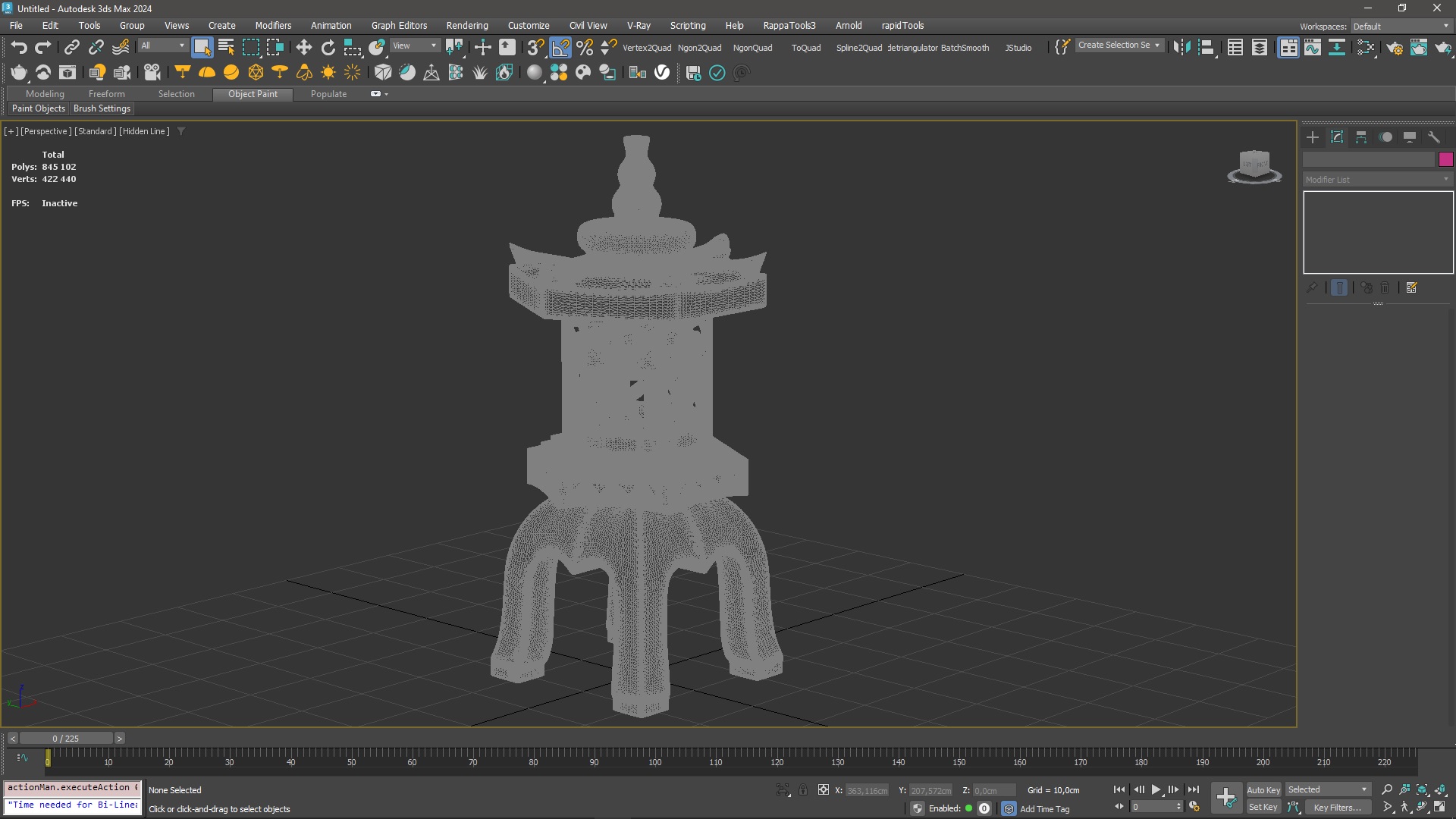Open the Curve Editor icon
Viewport: 1456px width, 819px height.
pos(1313,47)
